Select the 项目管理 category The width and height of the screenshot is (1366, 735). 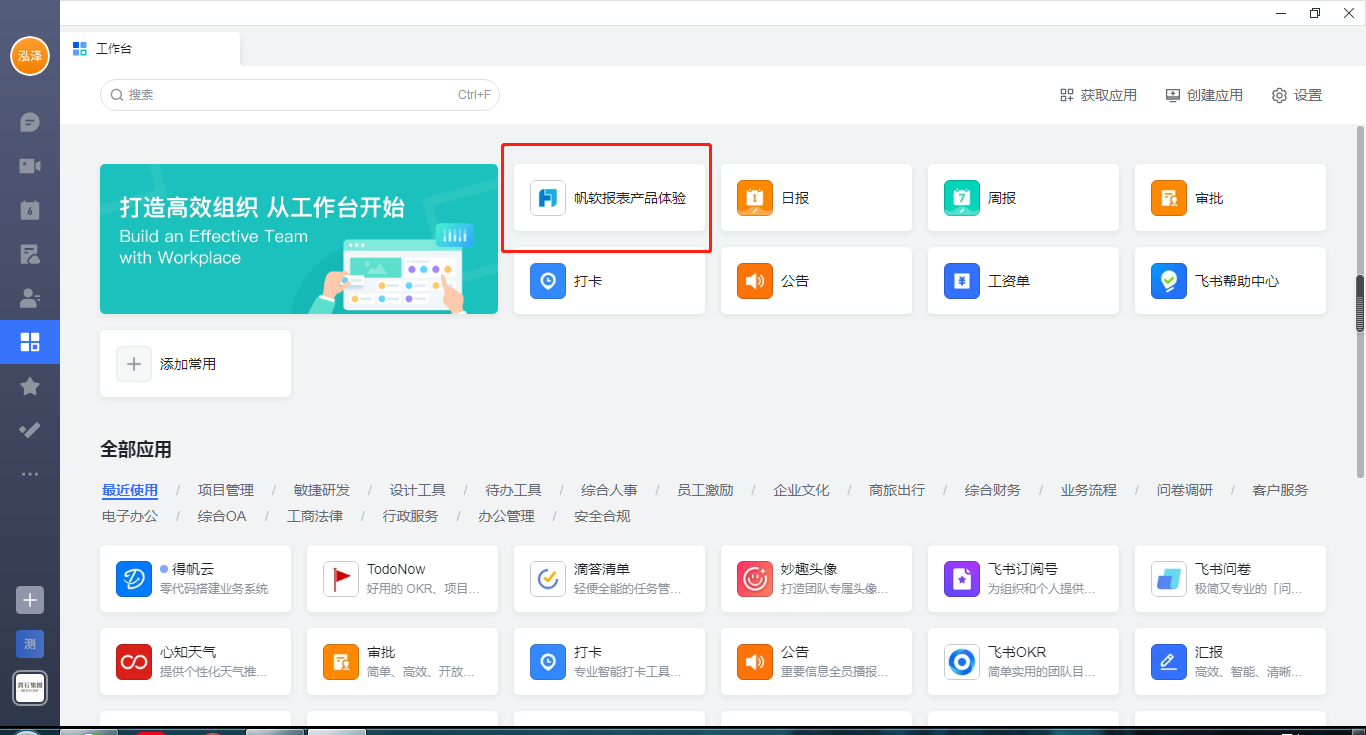point(226,490)
